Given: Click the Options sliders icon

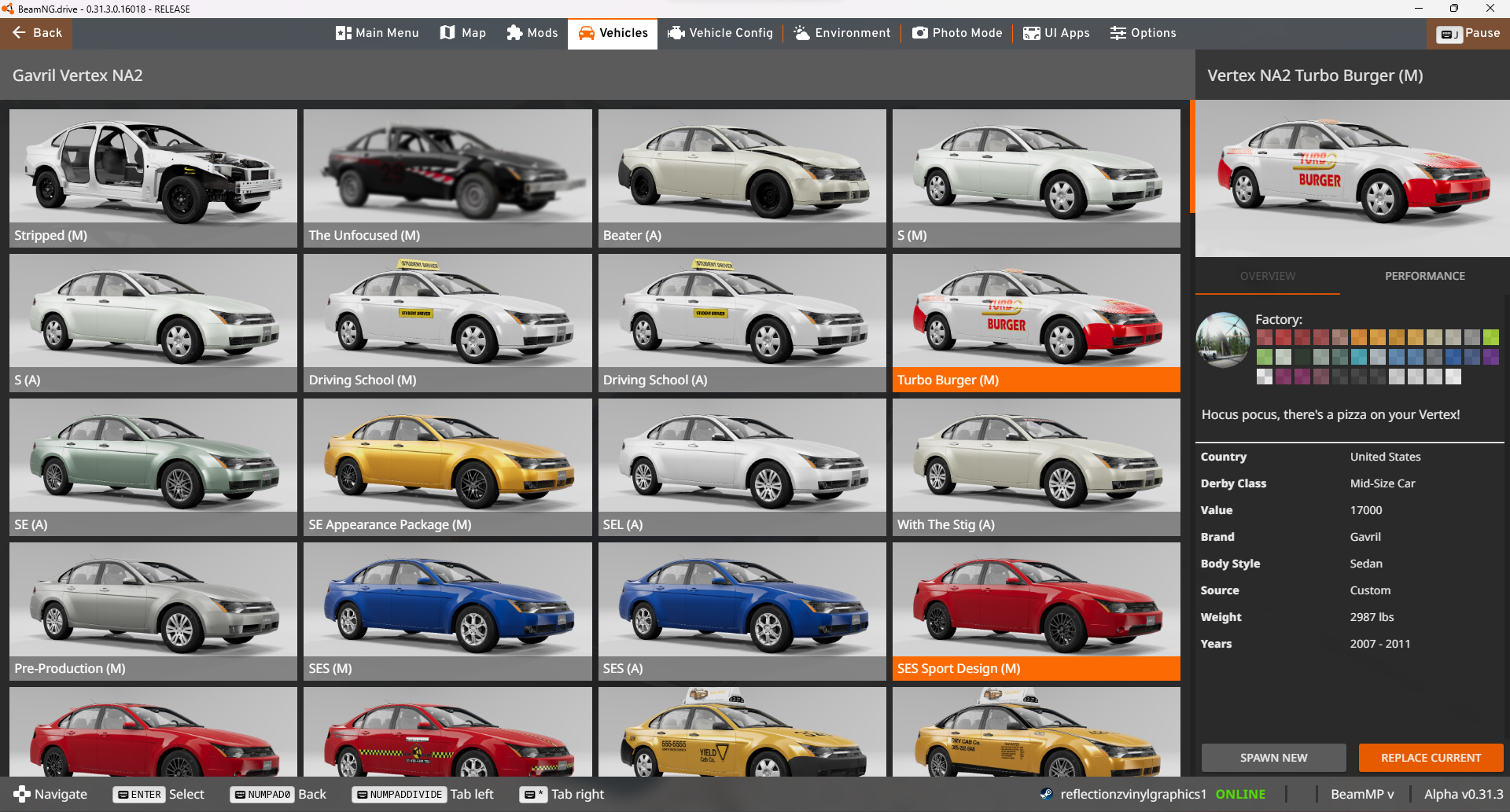Looking at the screenshot, I should pos(1118,33).
